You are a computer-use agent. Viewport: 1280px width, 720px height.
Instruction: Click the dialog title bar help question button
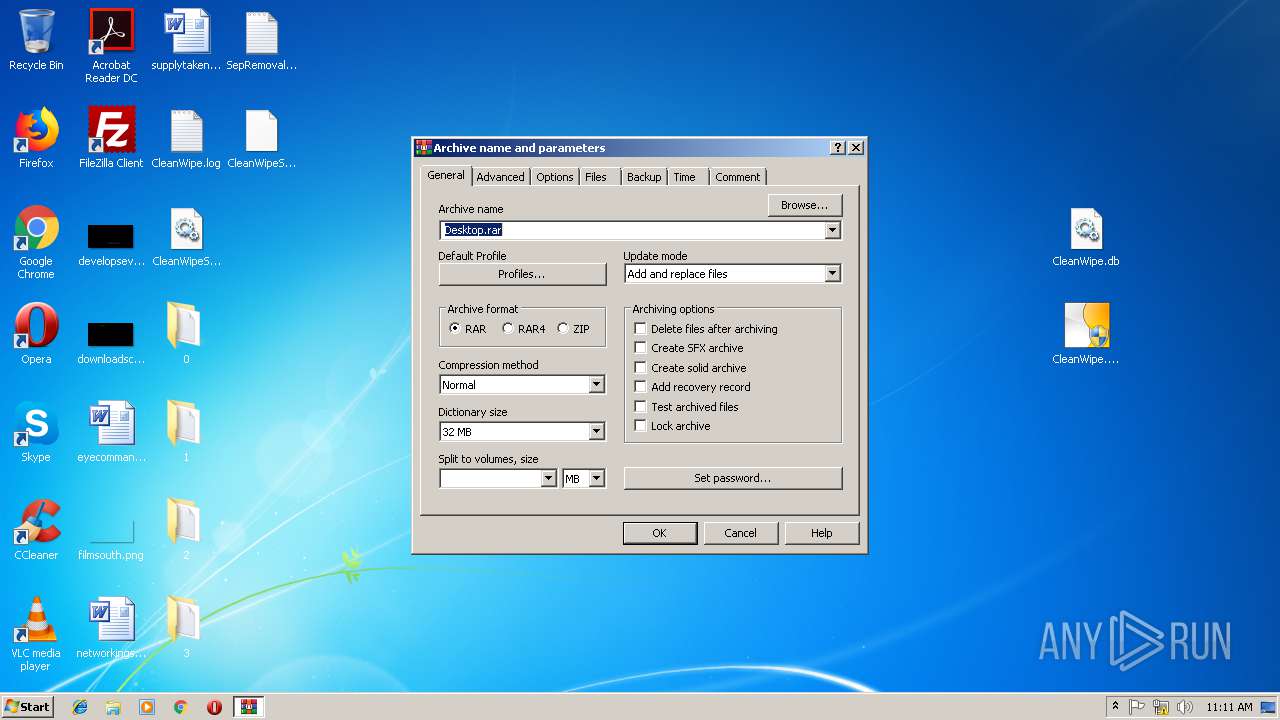point(838,148)
